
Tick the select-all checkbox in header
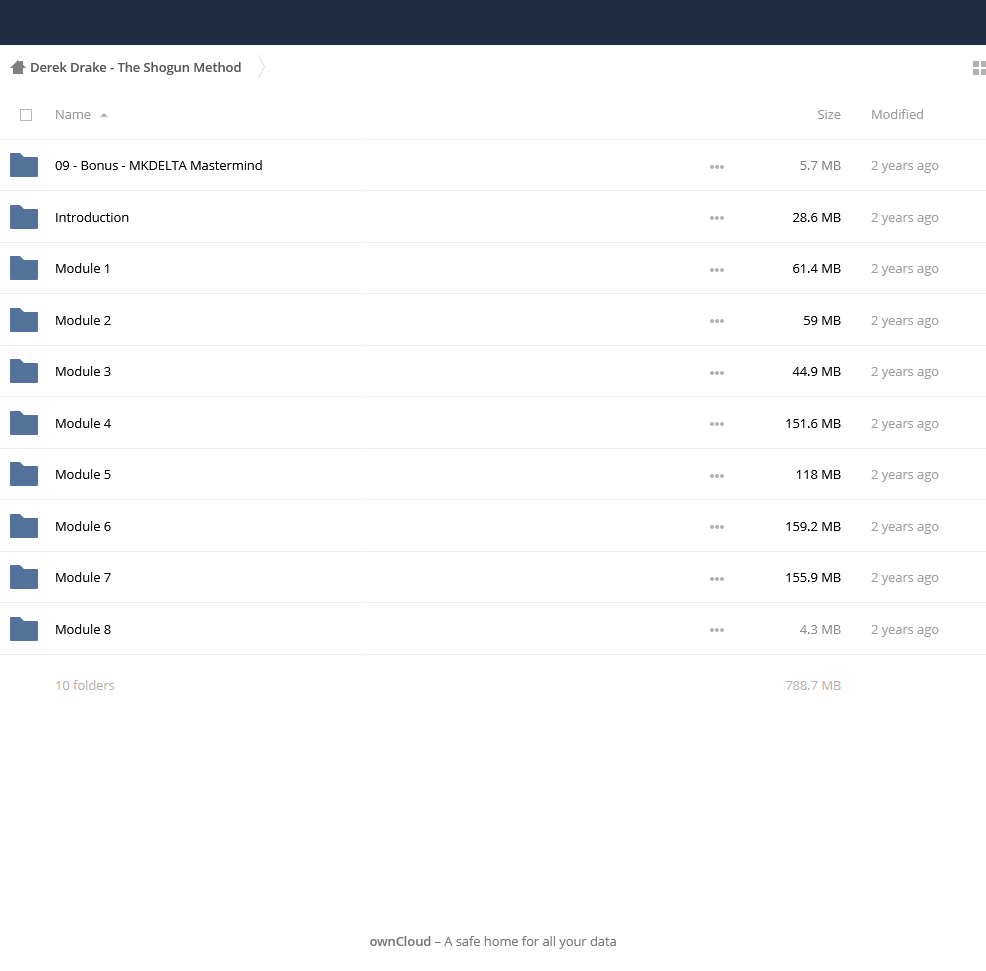[26, 115]
